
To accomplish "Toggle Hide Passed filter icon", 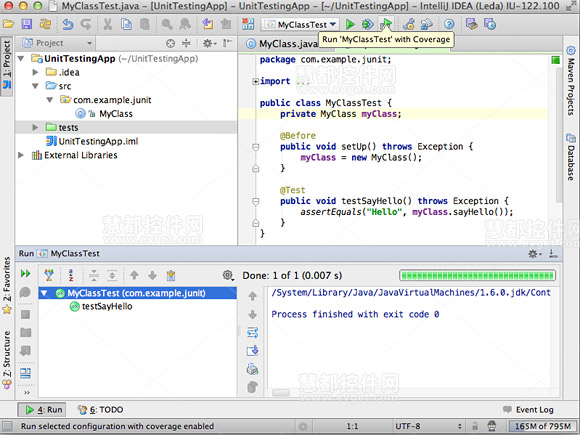I will [49, 275].
